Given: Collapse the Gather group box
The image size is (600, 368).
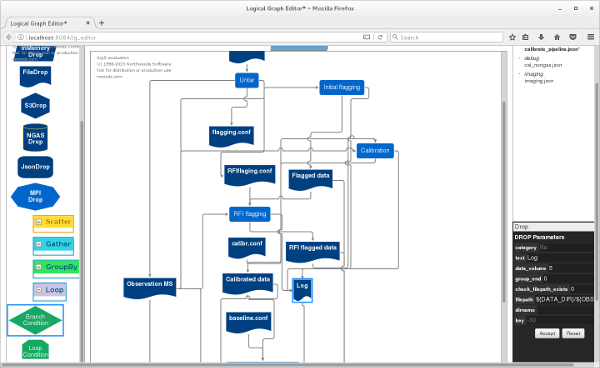Looking at the screenshot, I should pos(39,244).
